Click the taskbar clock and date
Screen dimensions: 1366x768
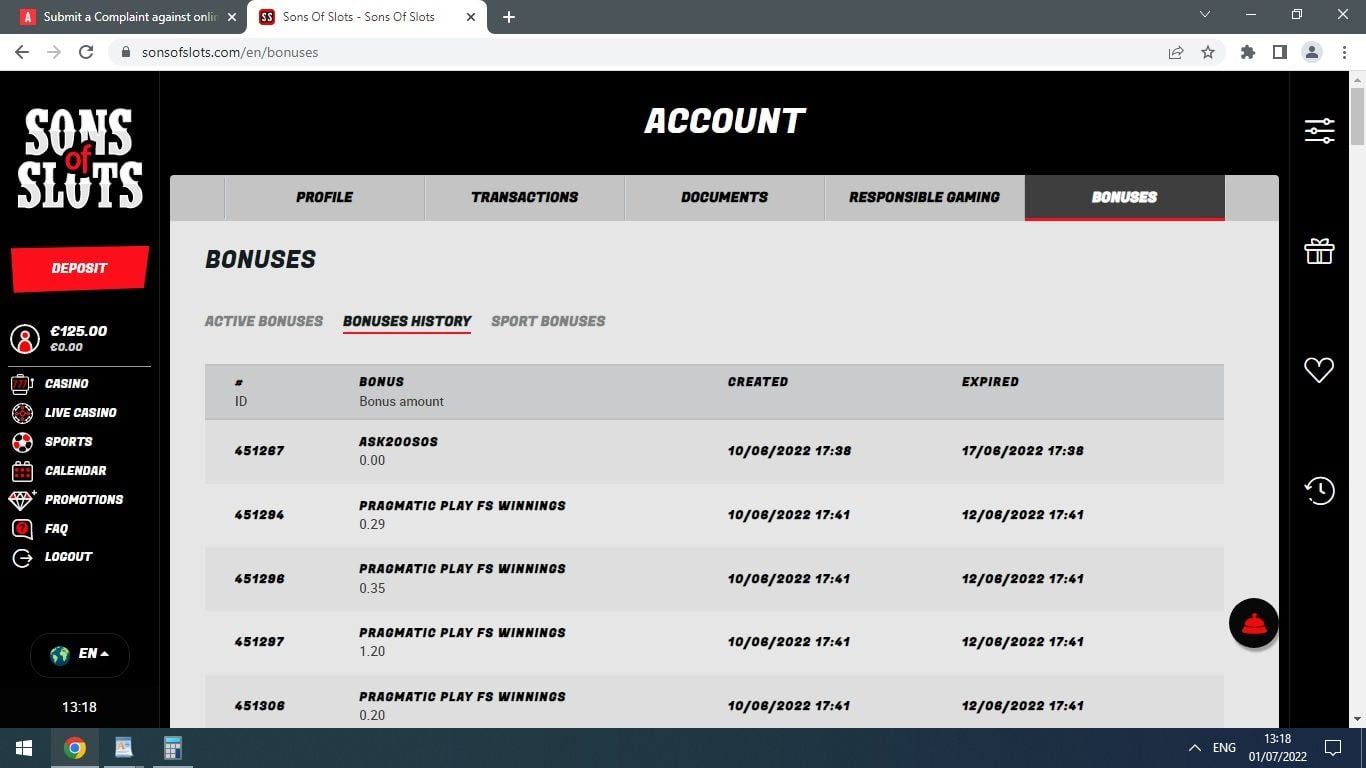tap(1277, 748)
